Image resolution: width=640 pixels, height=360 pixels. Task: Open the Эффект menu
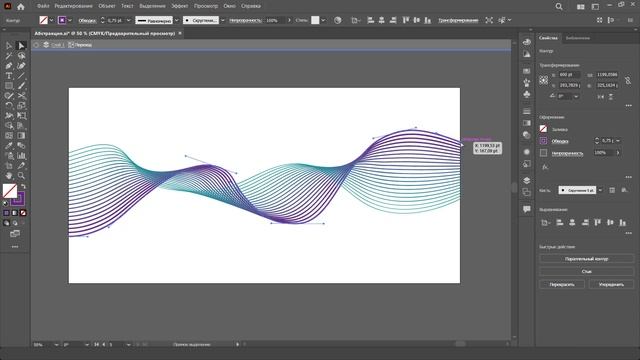[180, 6]
